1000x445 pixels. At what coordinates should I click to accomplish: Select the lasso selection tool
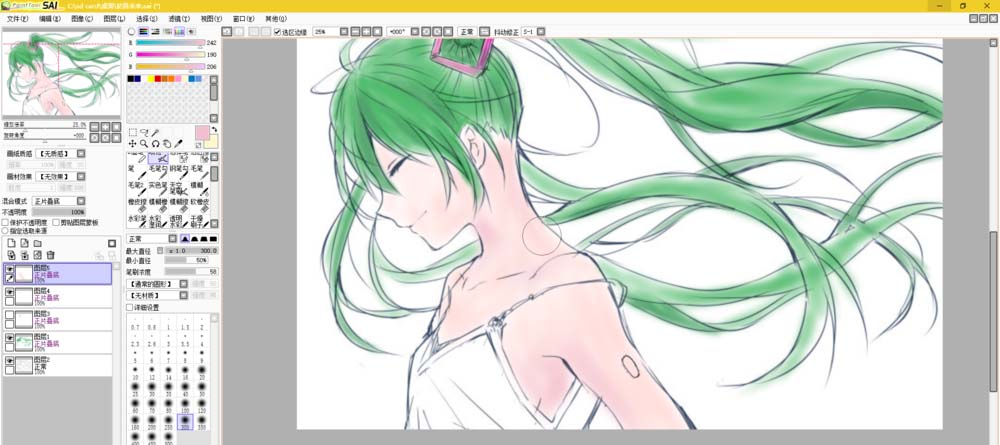point(145,133)
